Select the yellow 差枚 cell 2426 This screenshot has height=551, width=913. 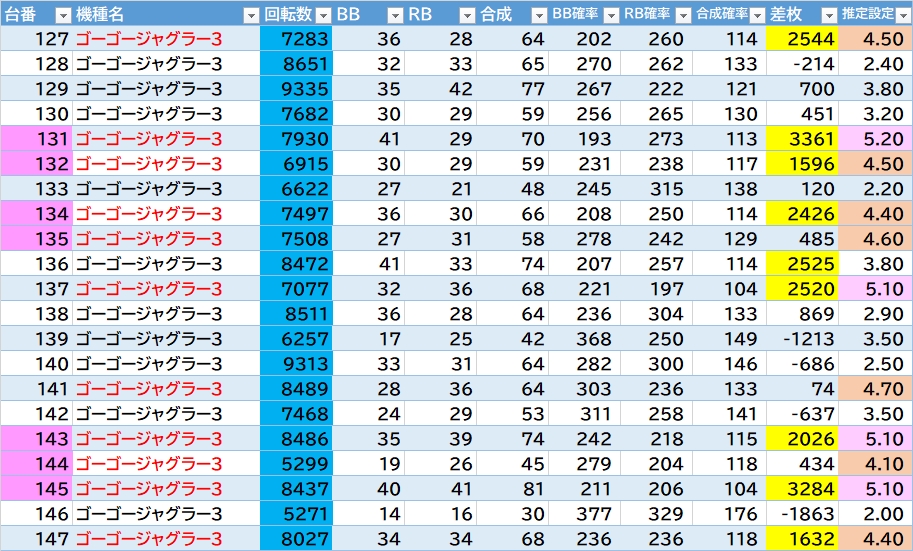[x=802, y=214]
